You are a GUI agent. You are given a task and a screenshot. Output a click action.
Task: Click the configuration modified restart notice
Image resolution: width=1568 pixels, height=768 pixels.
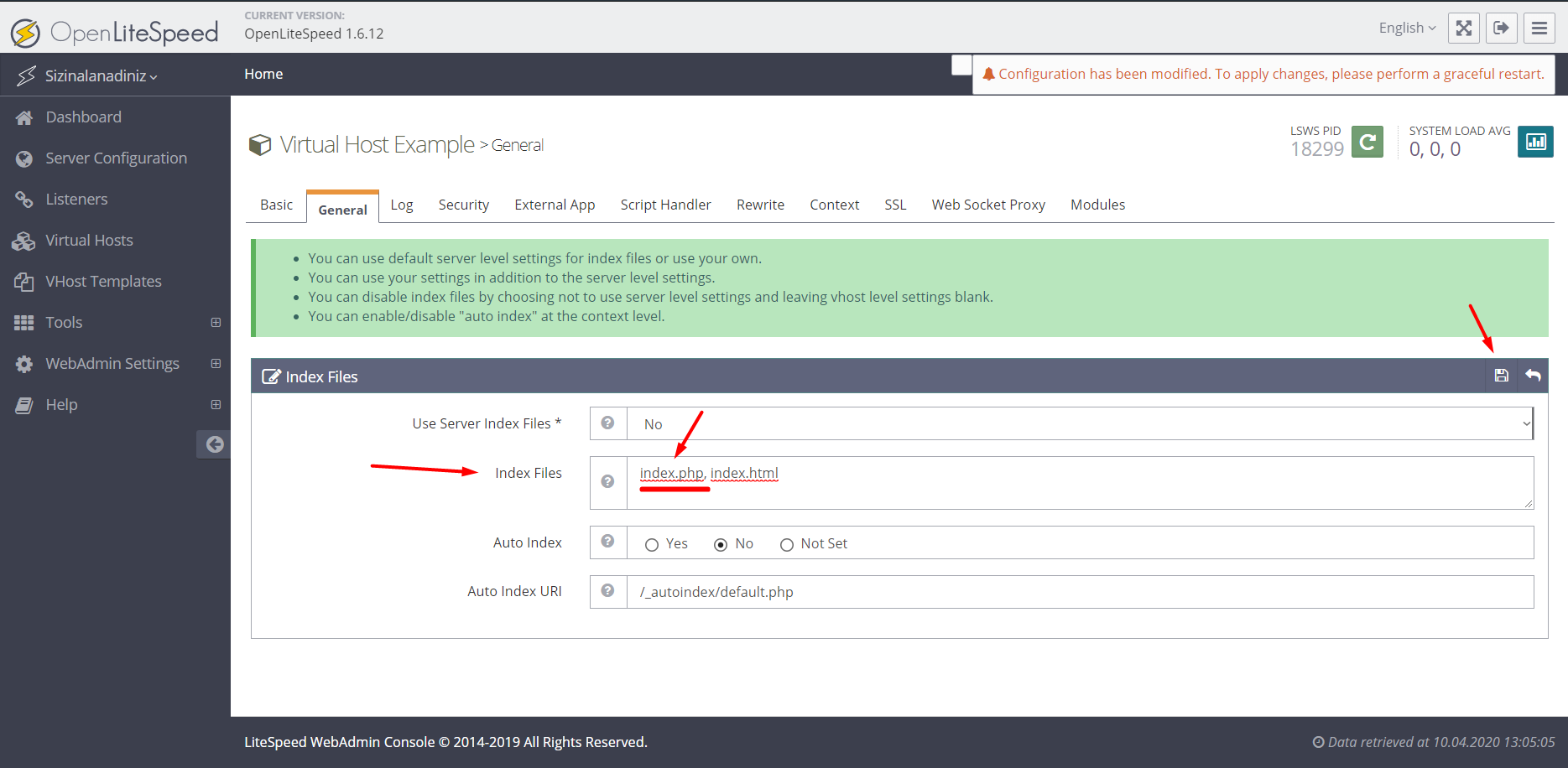(x=1263, y=75)
